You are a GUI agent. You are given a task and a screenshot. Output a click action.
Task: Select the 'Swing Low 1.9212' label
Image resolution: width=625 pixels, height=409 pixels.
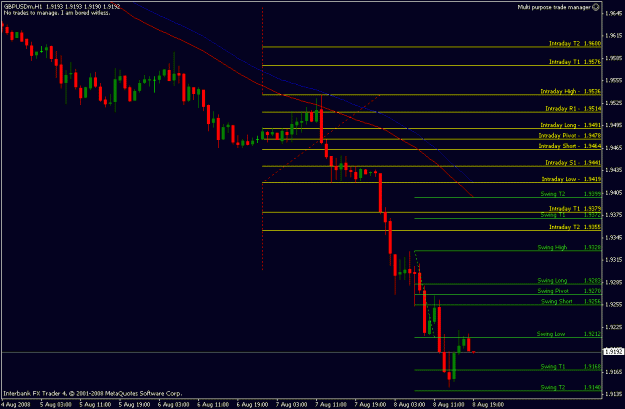(569, 334)
